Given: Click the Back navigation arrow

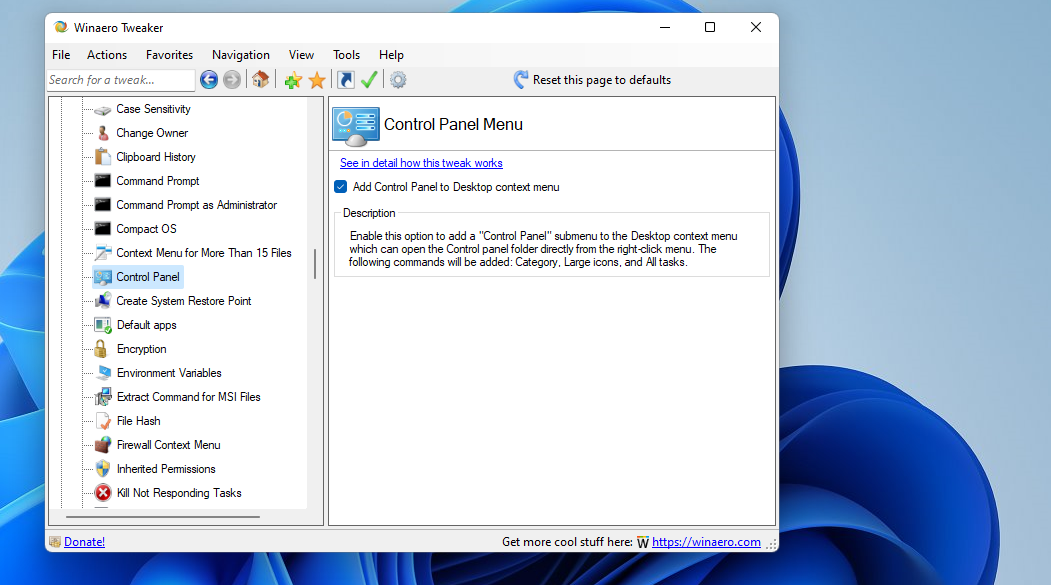Looking at the screenshot, I should pyautogui.click(x=209, y=79).
